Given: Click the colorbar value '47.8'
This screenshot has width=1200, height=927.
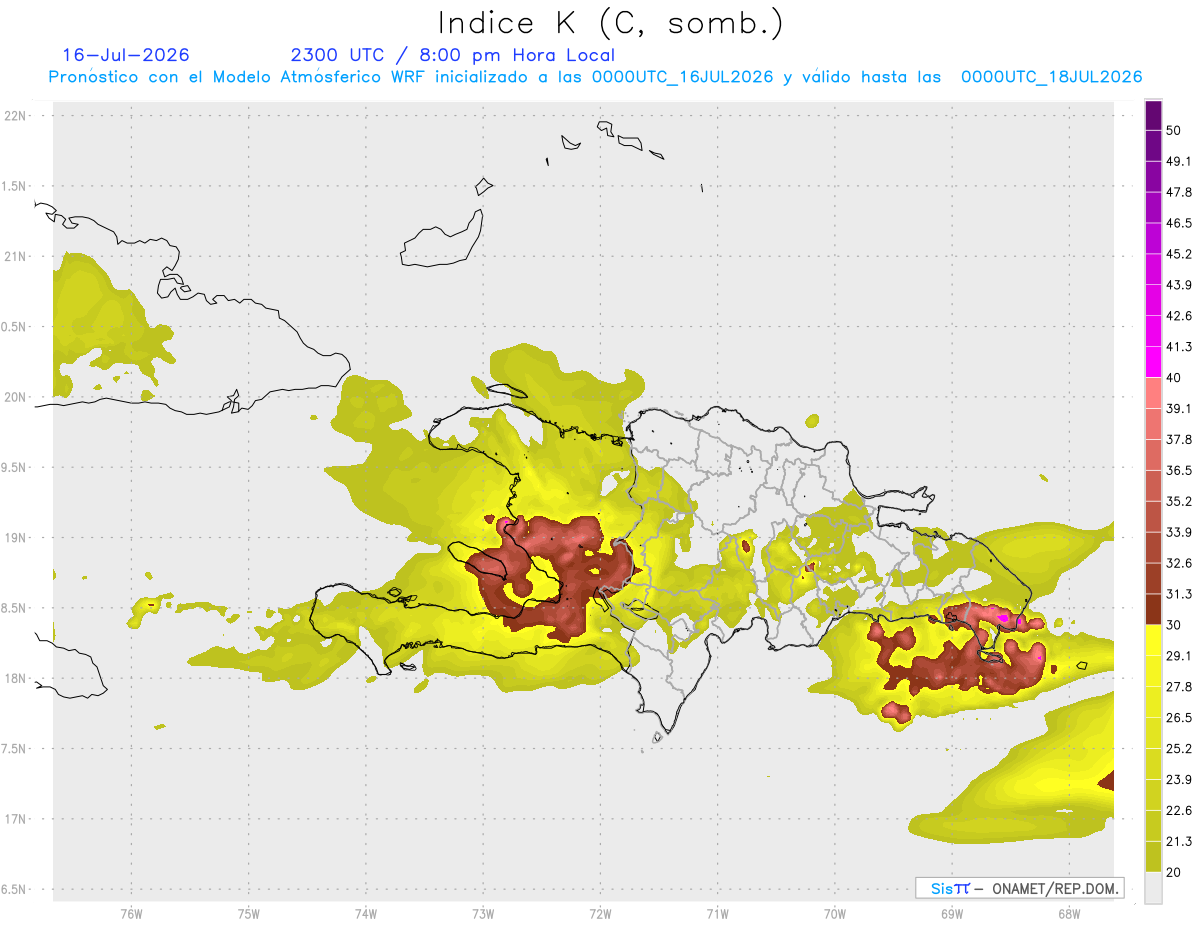Looking at the screenshot, I should 1179,192.
